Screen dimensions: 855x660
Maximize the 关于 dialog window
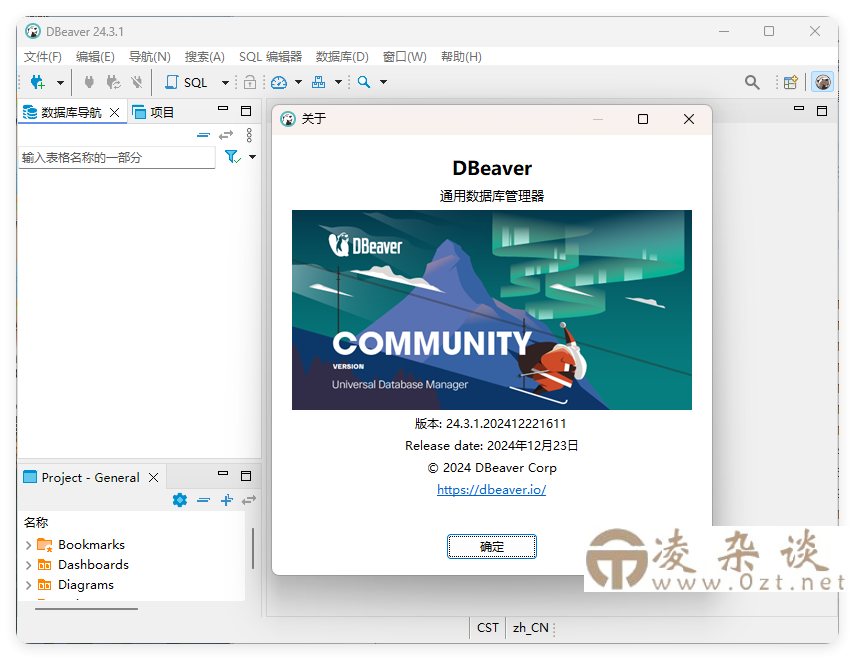(x=643, y=119)
